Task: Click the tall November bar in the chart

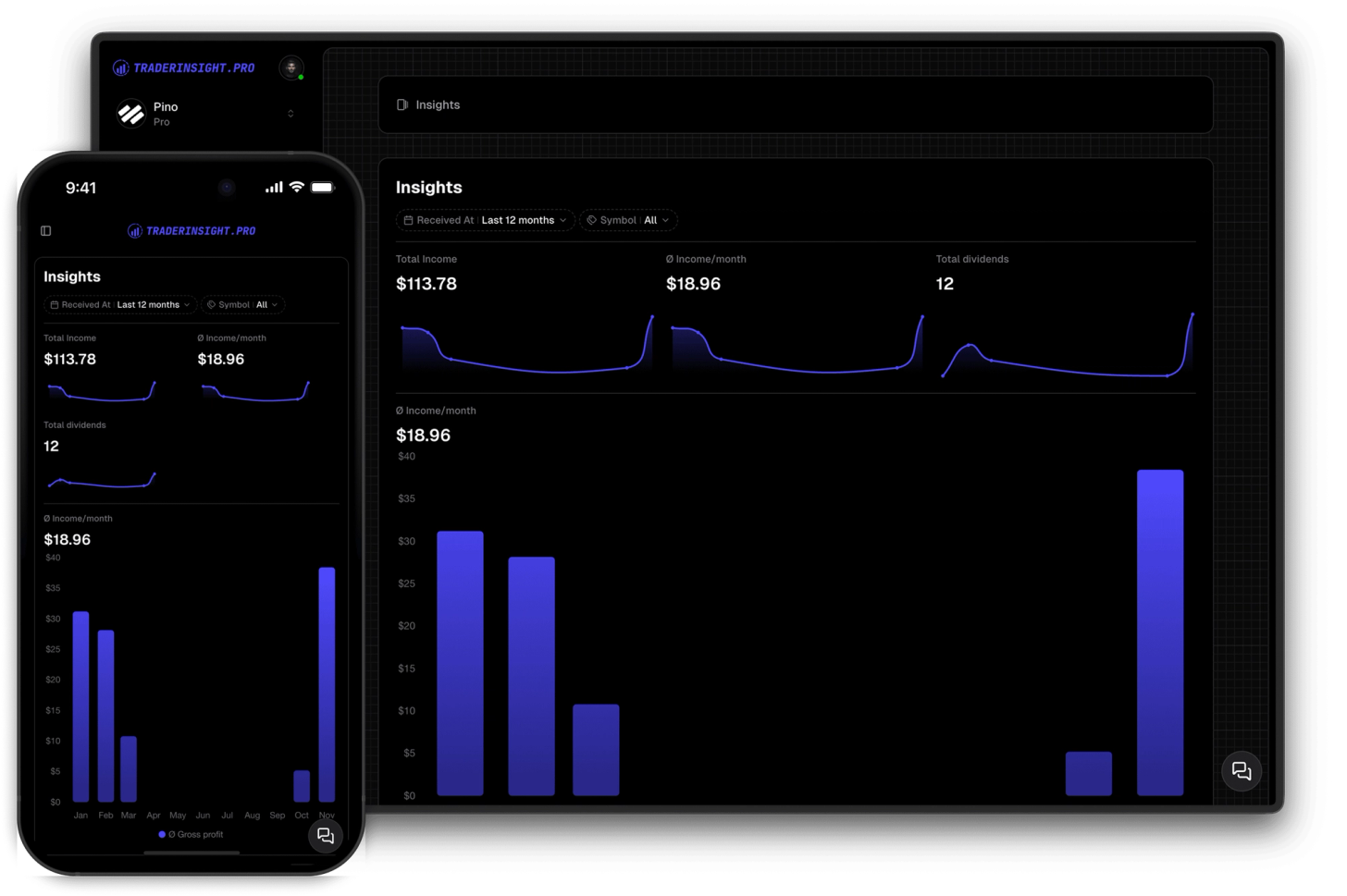Action: (x=1159, y=629)
